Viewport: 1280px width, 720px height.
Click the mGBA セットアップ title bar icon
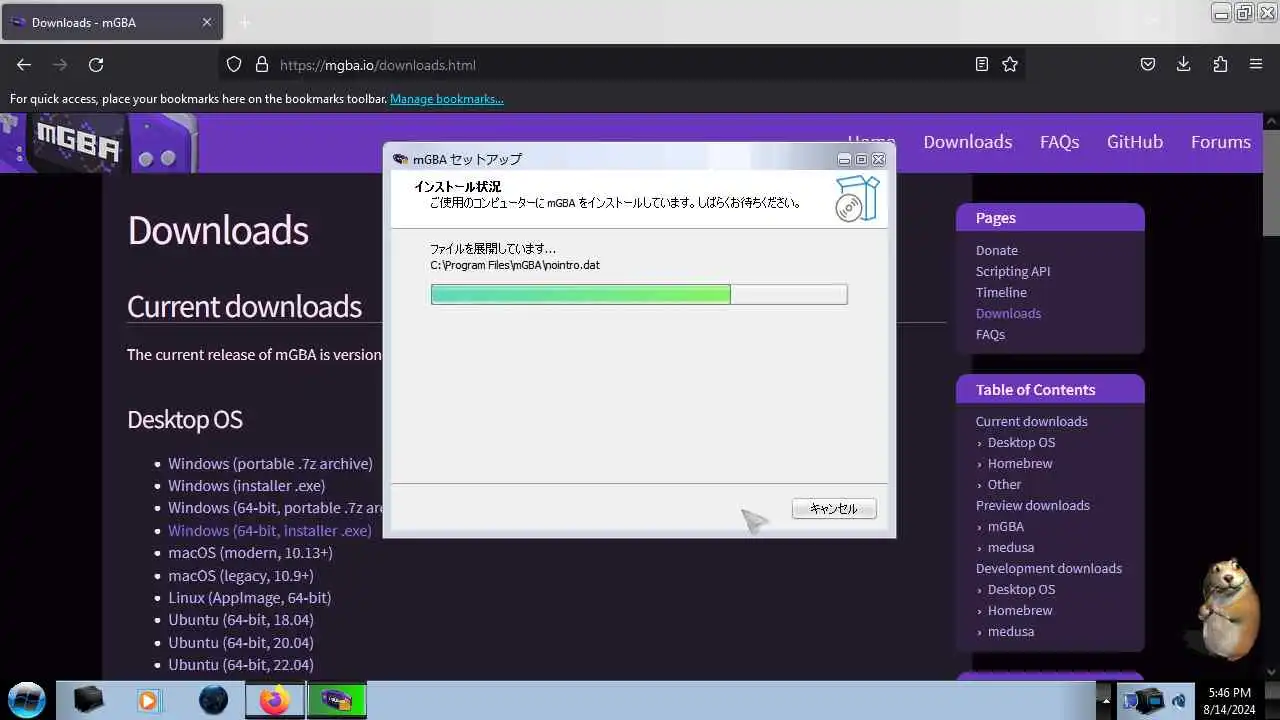[x=400, y=159]
